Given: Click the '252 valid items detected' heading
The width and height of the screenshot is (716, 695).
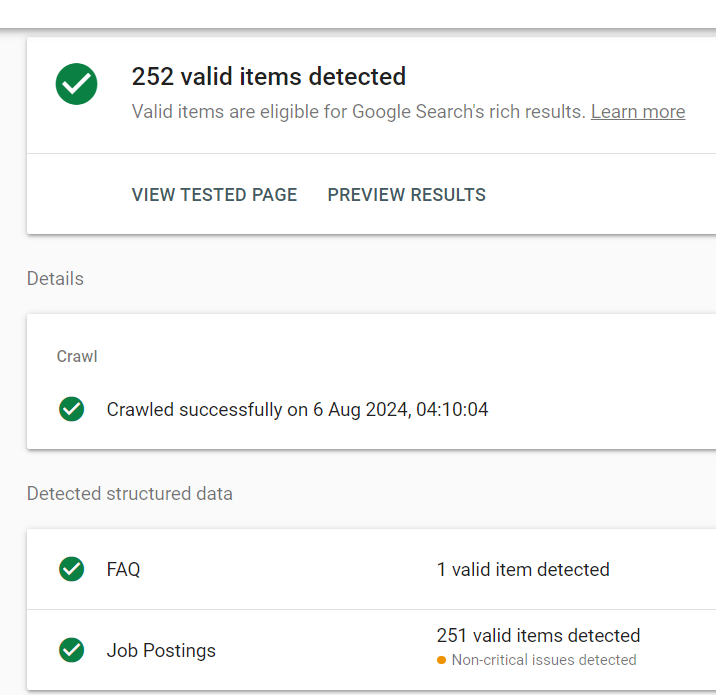Looking at the screenshot, I should coord(269,76).
